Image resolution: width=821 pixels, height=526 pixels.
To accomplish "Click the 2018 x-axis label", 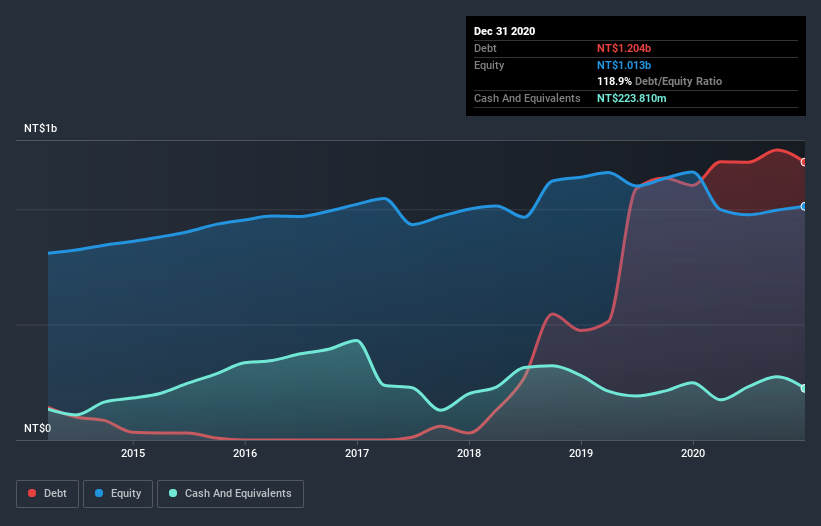I will pos(469,453).
